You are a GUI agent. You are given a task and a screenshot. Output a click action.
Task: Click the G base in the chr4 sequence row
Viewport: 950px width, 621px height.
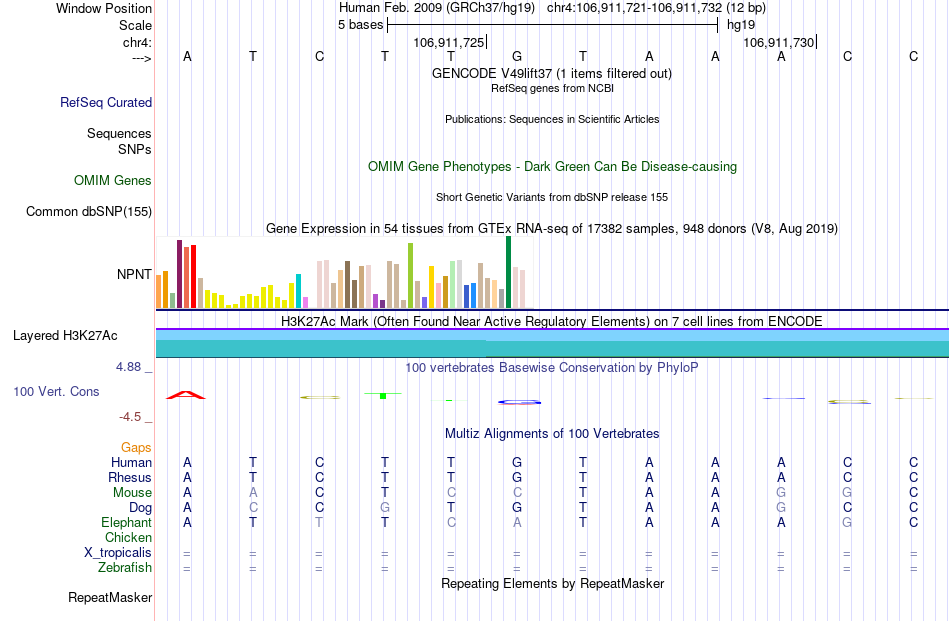[517, 56]
